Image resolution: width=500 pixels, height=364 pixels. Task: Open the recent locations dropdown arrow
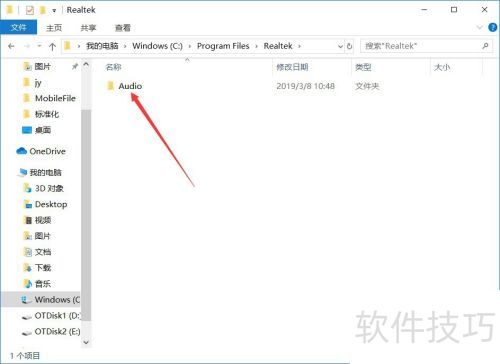[39, 46]
